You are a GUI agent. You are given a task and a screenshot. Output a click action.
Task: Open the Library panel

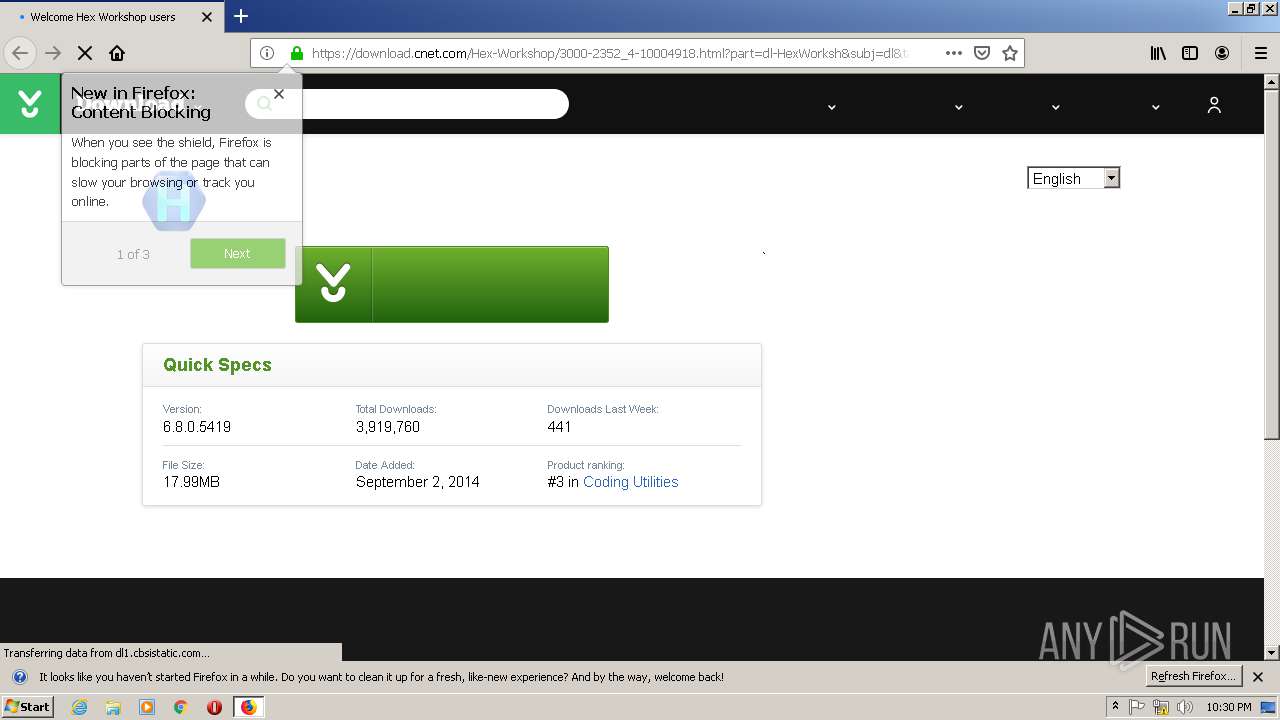click(1158, 53)
